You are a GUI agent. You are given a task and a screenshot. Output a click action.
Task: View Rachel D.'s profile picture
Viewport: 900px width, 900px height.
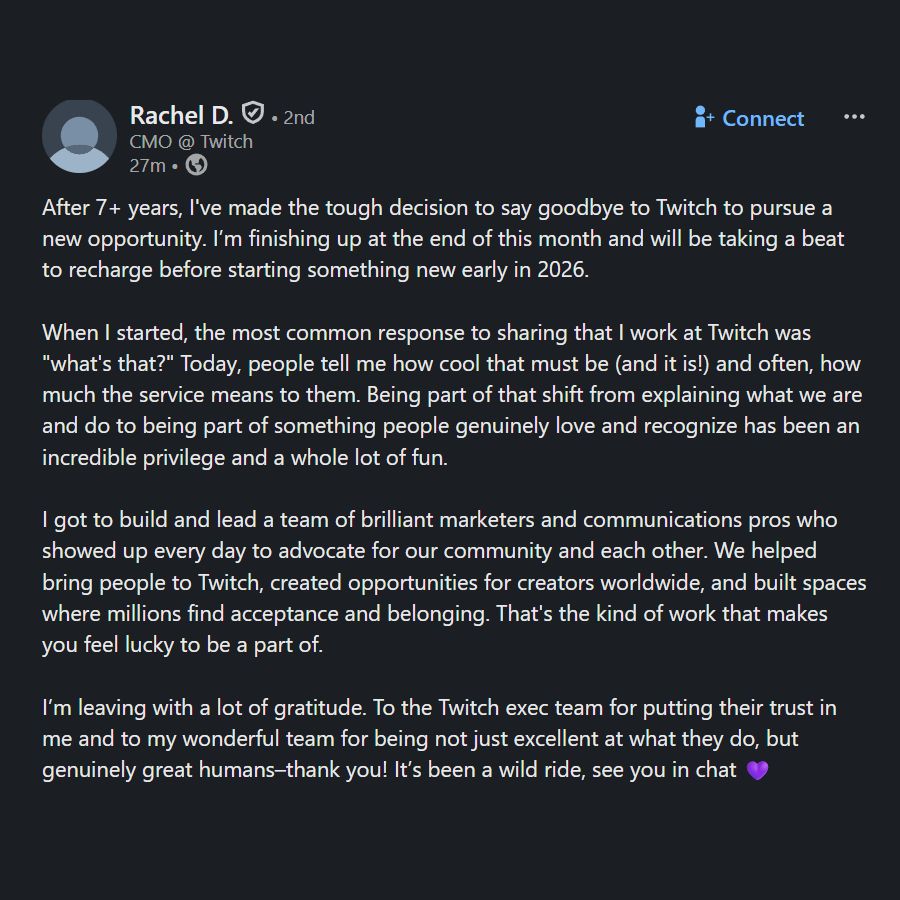click(x=79, y=135)
